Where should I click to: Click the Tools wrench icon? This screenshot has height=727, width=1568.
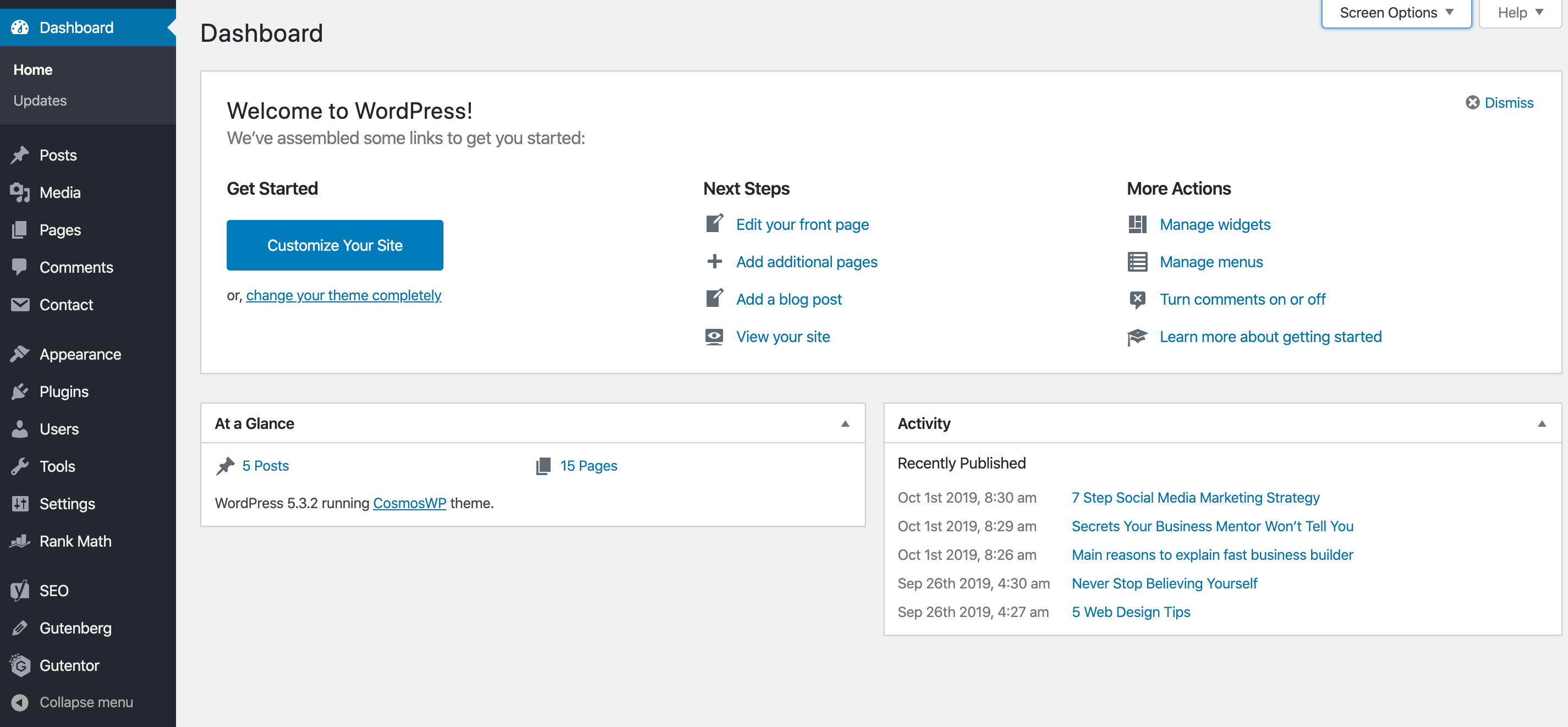click(19, 467)
